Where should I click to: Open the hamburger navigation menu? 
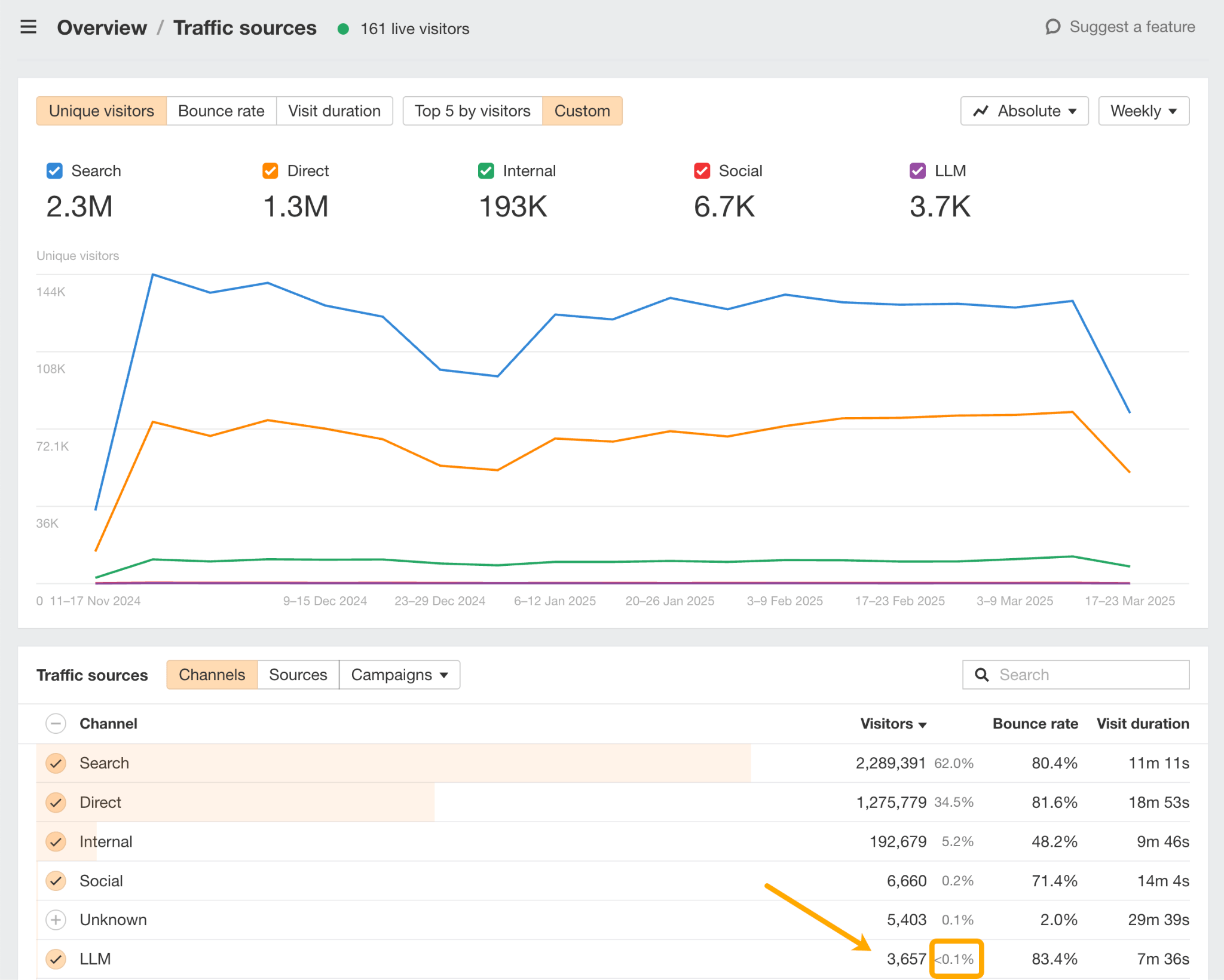tap(28, 27)
